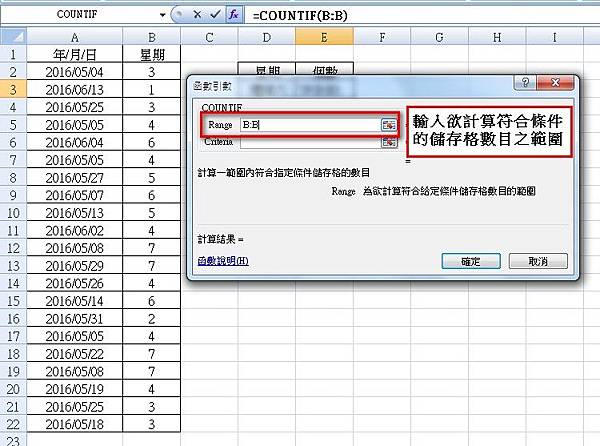Image resolution: width=600 pixels, height=446 pixels.
Task: Click cell containing 2016/06/13
Action: coord(75,90)
